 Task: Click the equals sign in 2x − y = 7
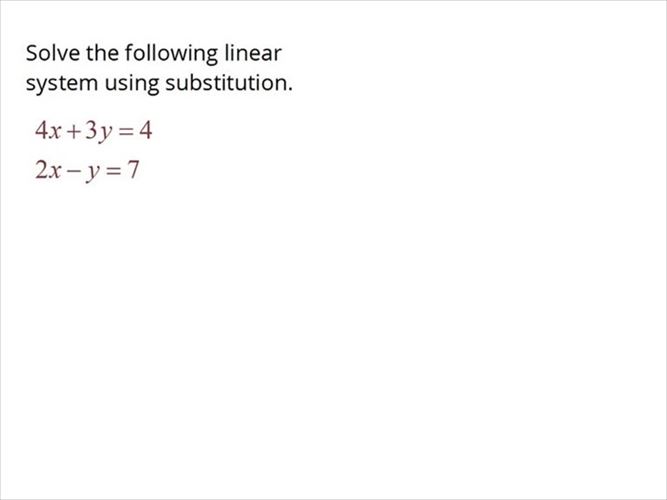pos(113,172)
